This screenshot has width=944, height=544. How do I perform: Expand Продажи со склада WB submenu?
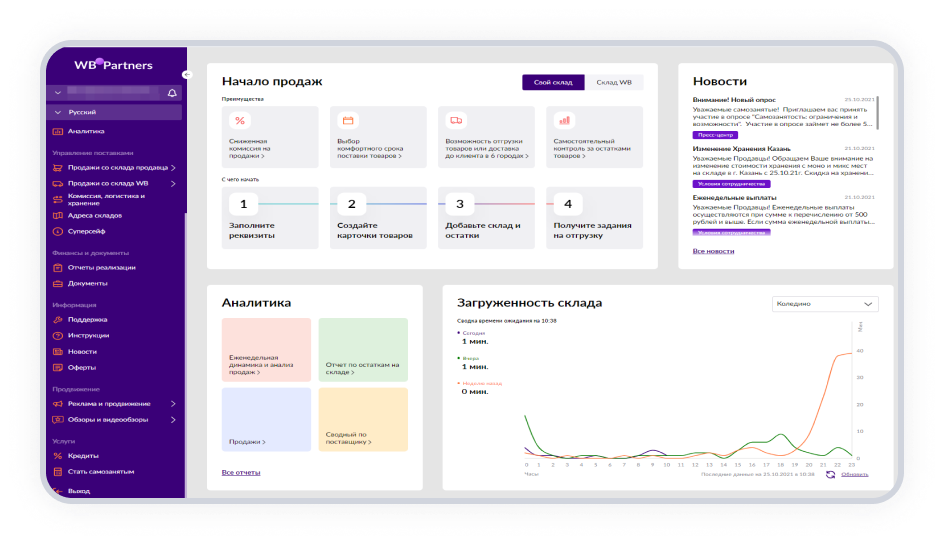click(173, 184)
